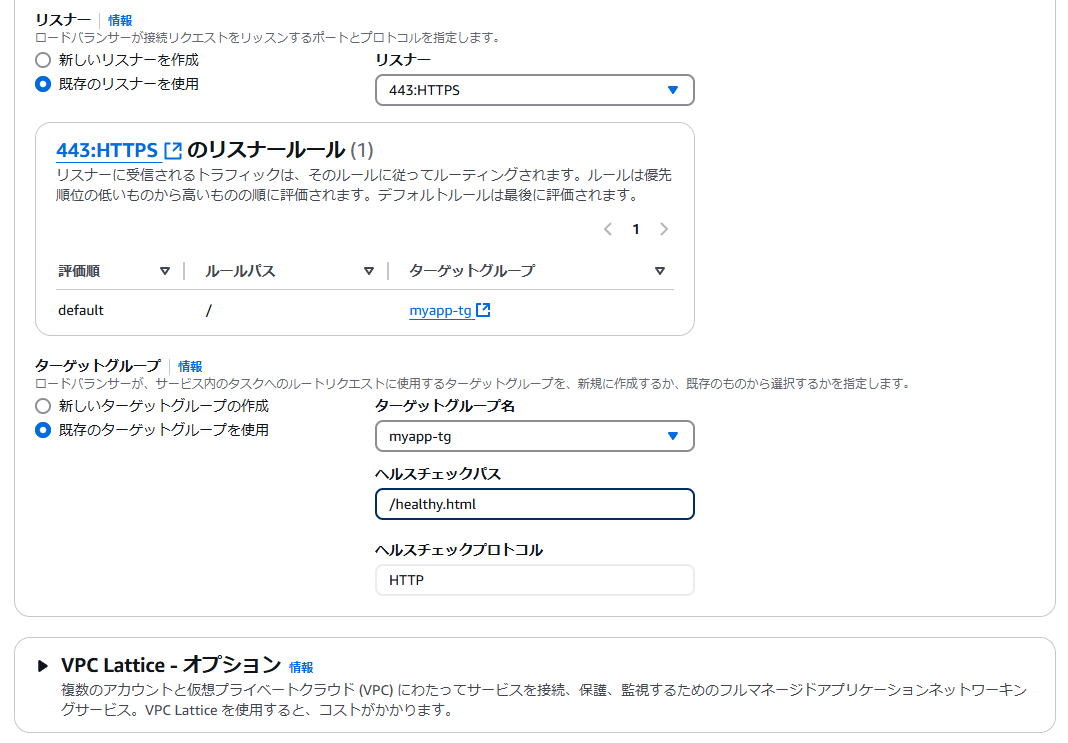1068x743 pixels.
Task: Click the ヘルスチェックパス input field
Action: 535,504
